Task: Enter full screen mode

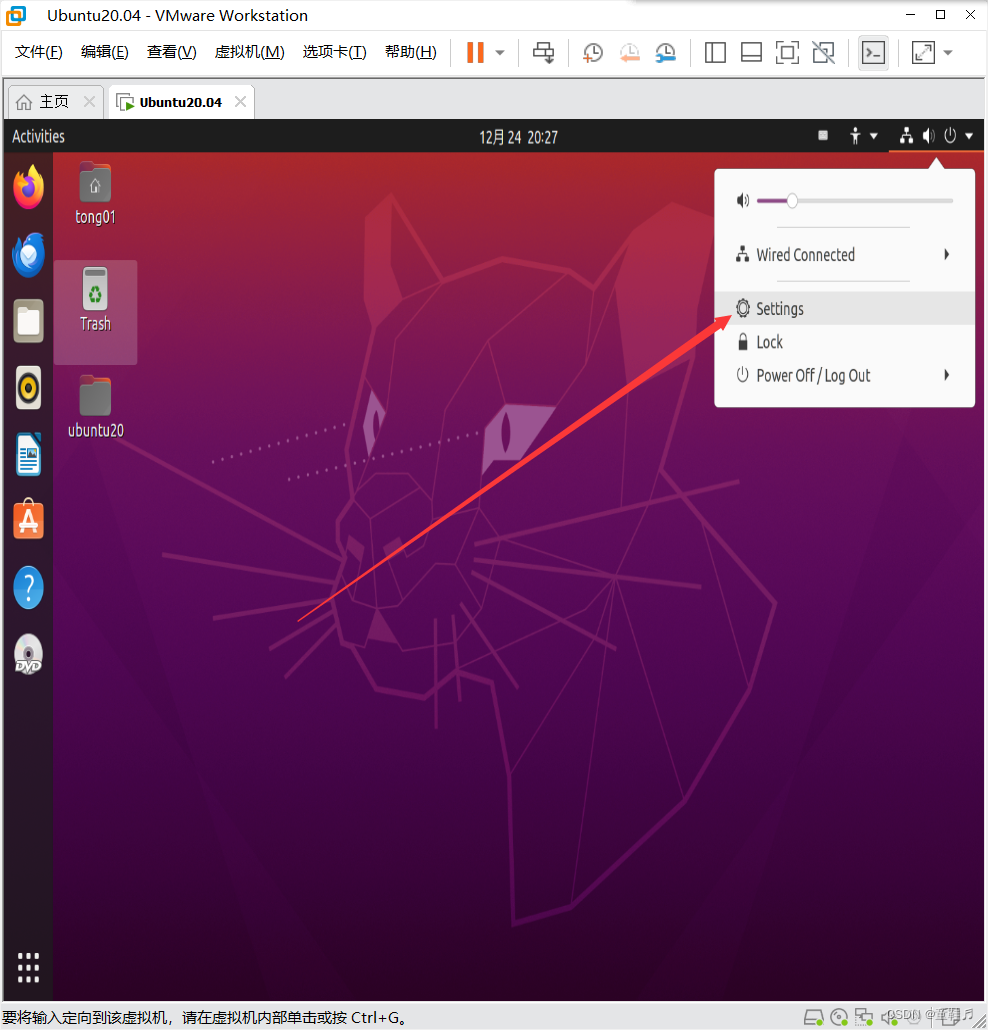Action: pos(787,53)
